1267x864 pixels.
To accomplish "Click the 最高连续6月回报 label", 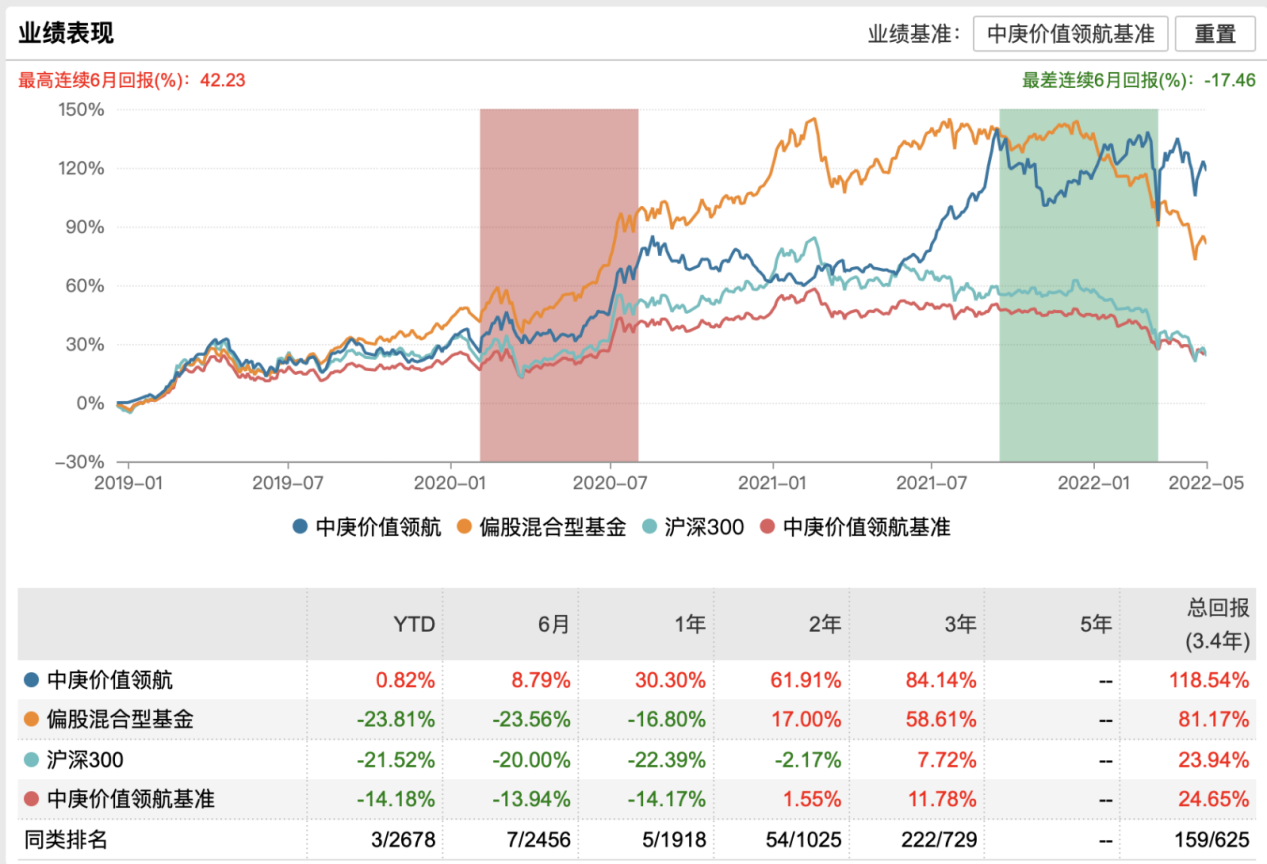I will [x=132, y=80].
